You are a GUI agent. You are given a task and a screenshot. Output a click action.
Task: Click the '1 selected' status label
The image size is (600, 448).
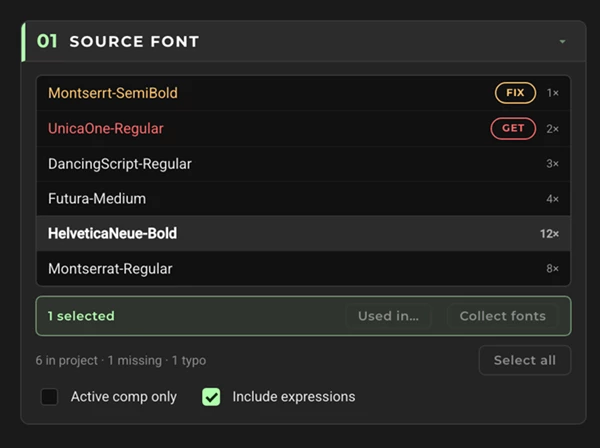81,316
